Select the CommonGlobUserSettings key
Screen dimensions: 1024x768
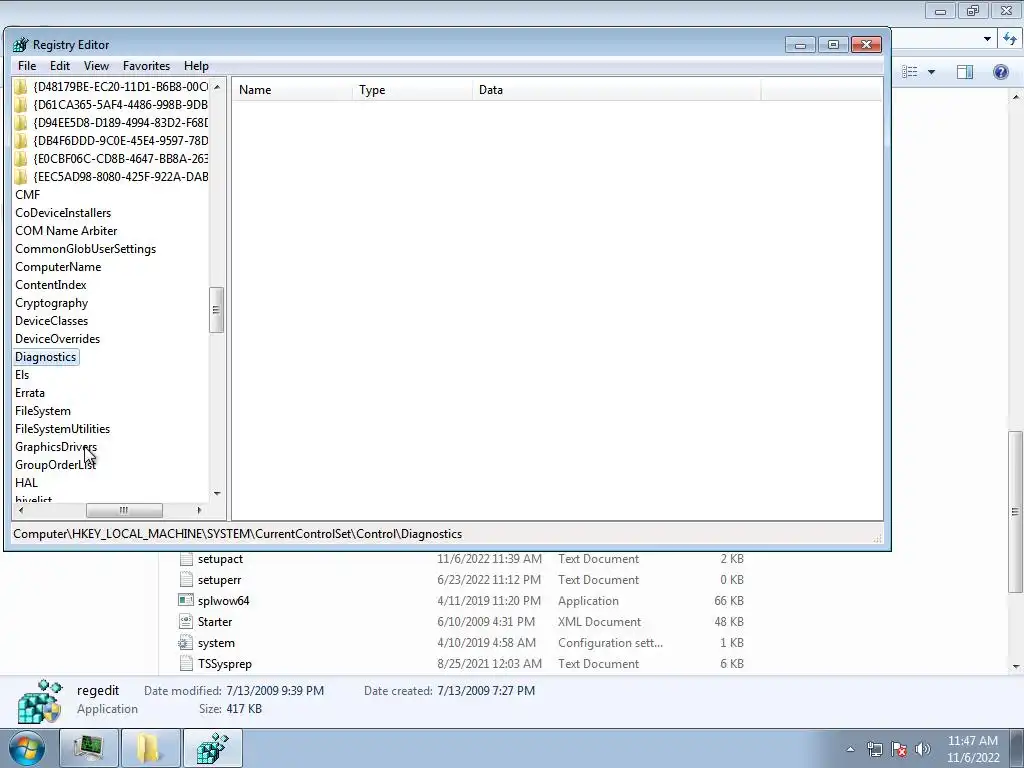click(86, 249)
